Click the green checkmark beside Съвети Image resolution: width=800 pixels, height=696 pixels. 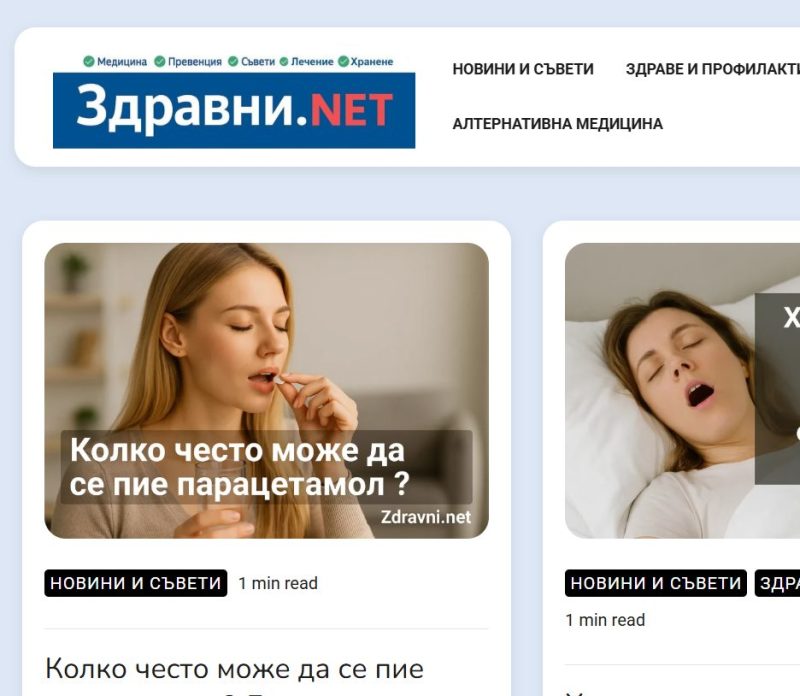233,62
